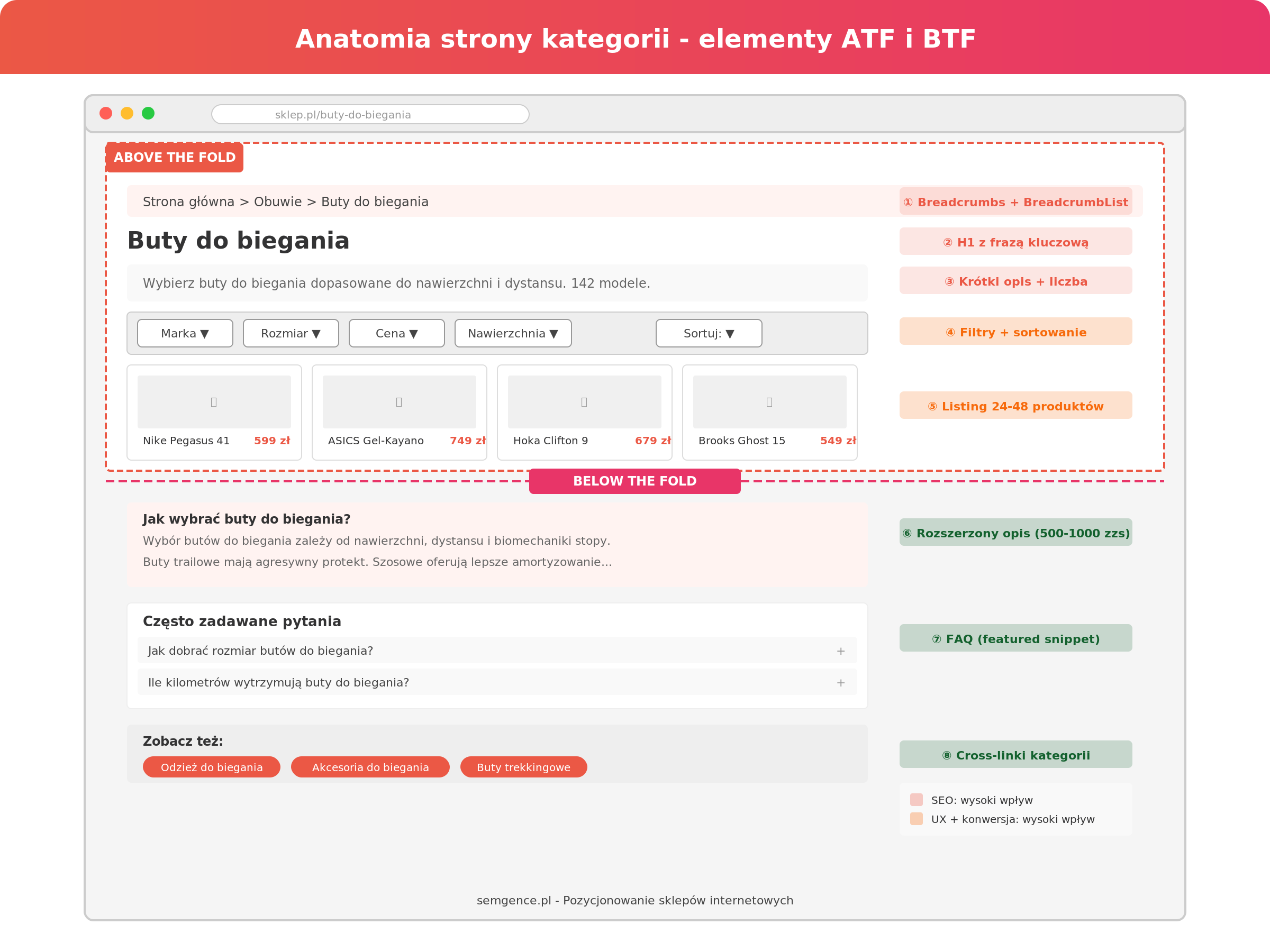Viewport: 1270px width, 952px height.
Task: Click the '549 zł' price
Action: [838, 441]
